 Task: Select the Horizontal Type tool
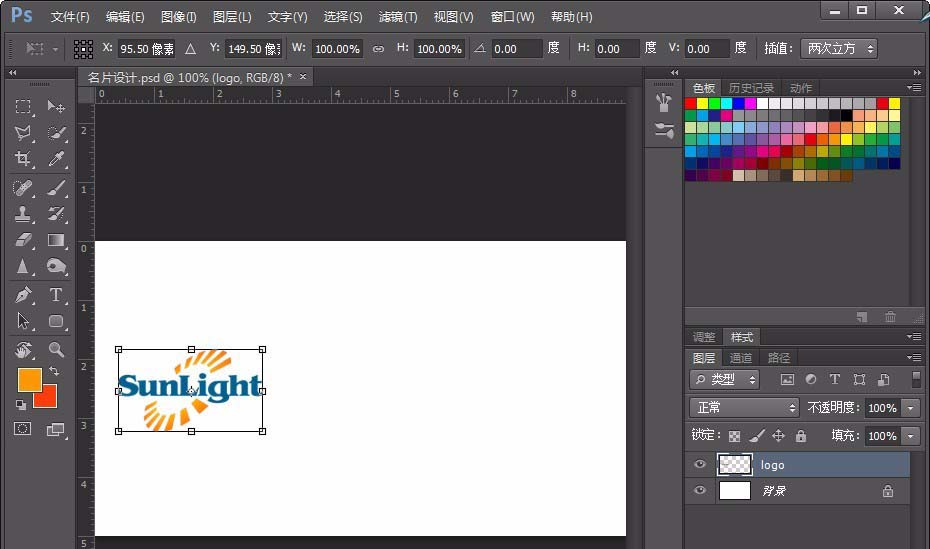pyautogui.click(x=56, y=294)
